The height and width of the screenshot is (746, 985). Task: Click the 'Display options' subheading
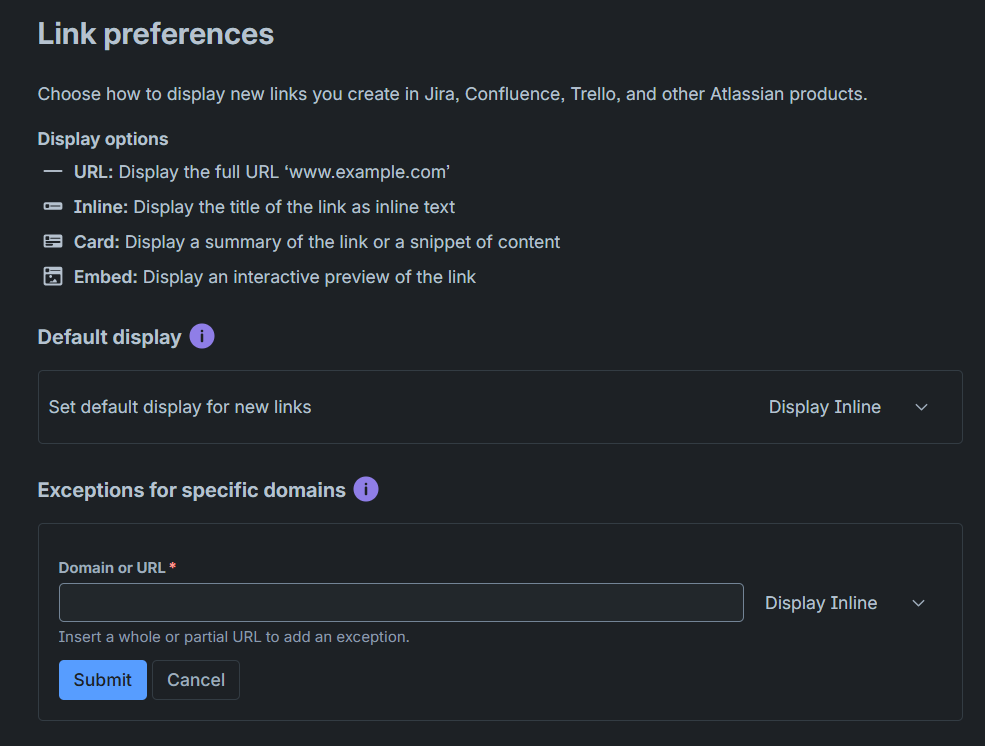[x=103, y=139]
